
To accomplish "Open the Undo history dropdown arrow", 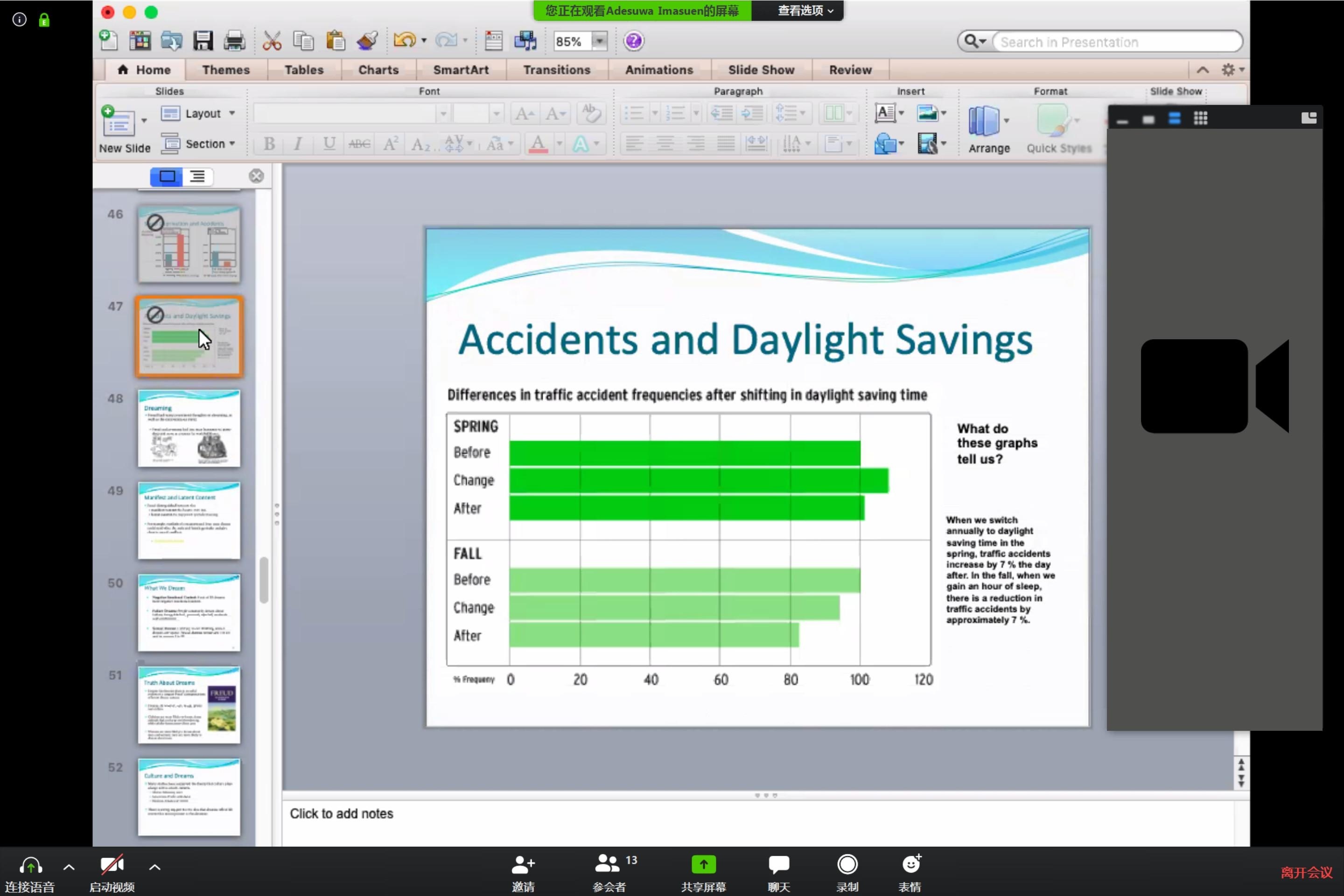I will [x=423, y=41].
